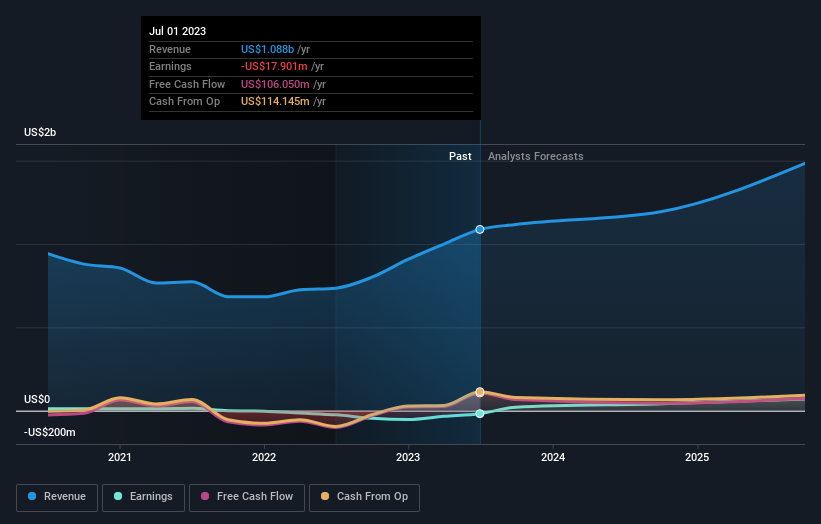Click the US$114.145m cash from op value

[x=275, y=102]
